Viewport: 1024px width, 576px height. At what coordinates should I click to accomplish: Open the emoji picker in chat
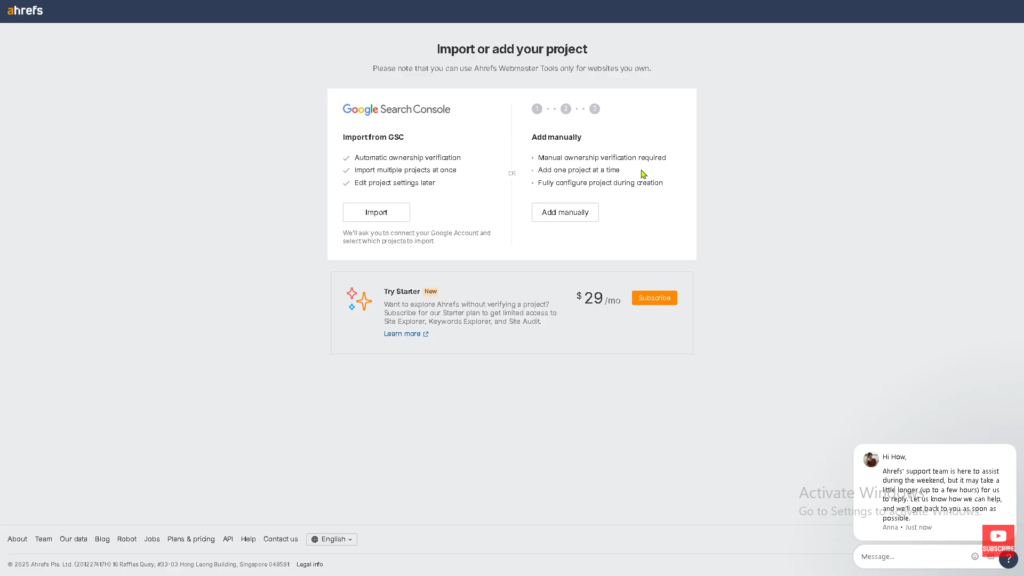(975, 556)
